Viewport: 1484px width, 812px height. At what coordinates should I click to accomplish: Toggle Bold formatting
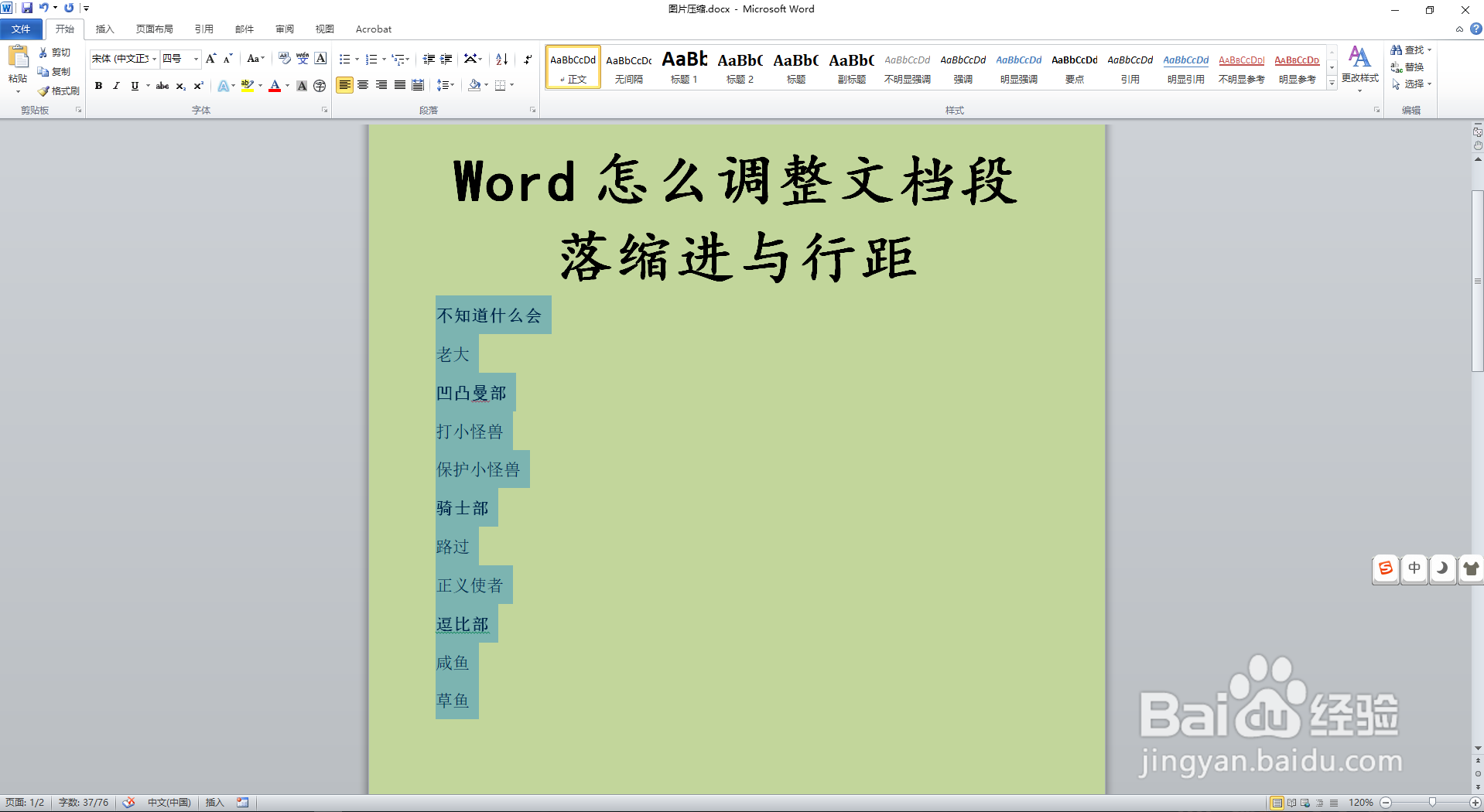coord(98,86)
